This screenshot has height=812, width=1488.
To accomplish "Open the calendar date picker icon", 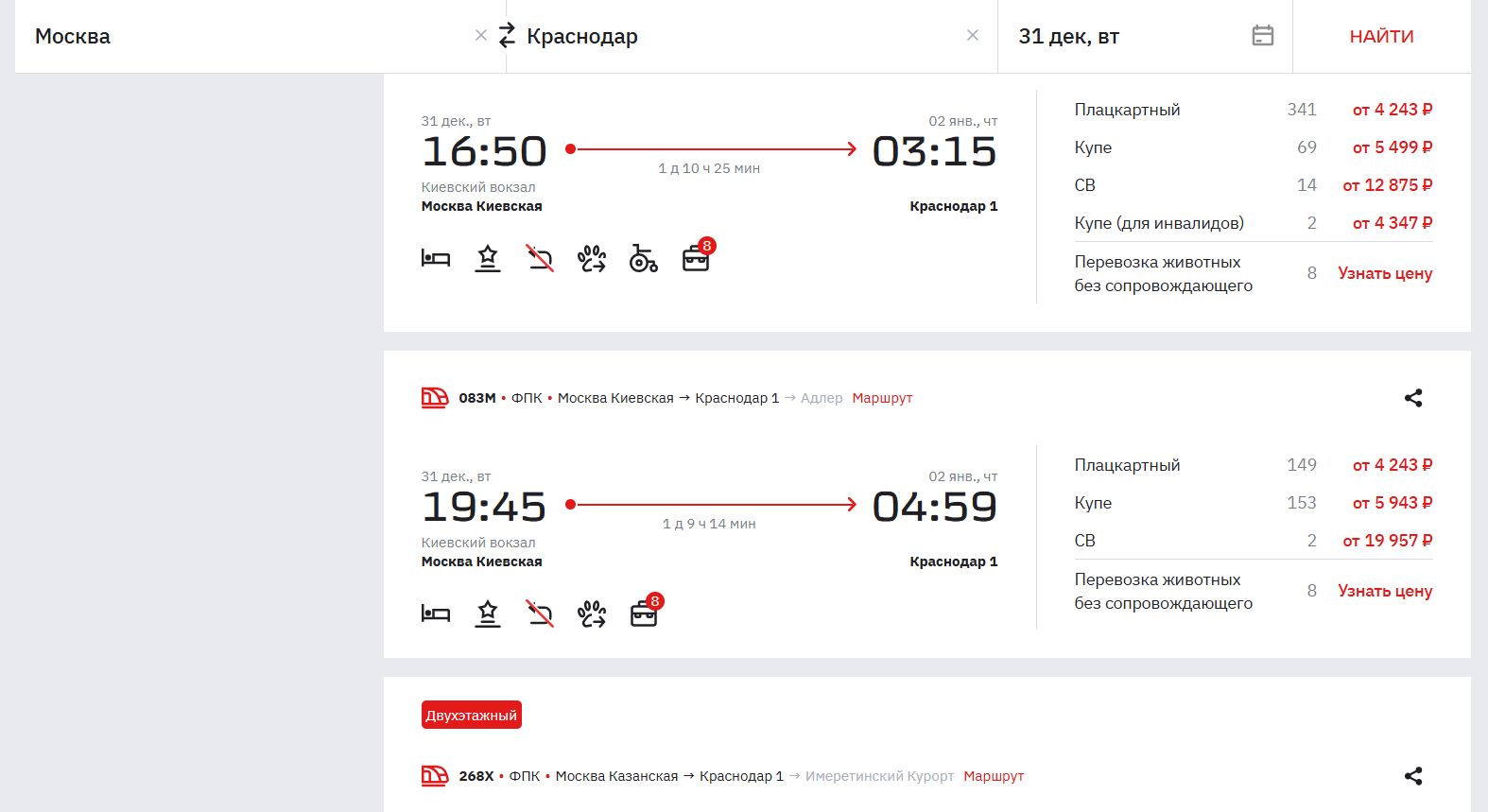I will pyautogui.click(x=1262, y=36).
